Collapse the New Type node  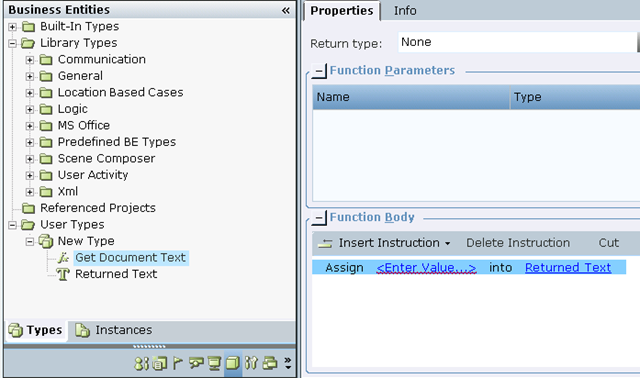coord(30,242)
